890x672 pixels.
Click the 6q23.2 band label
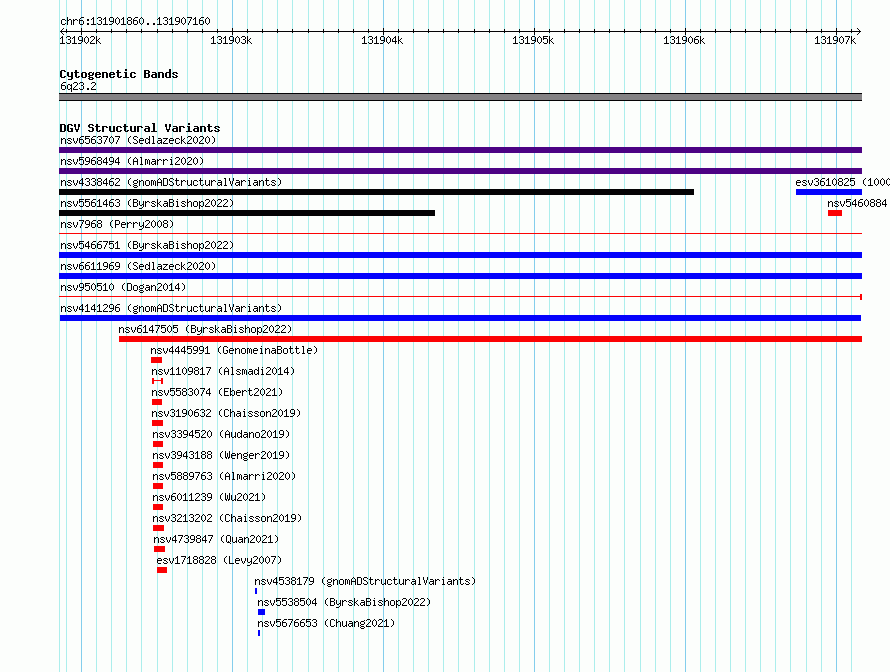(78, 86)
